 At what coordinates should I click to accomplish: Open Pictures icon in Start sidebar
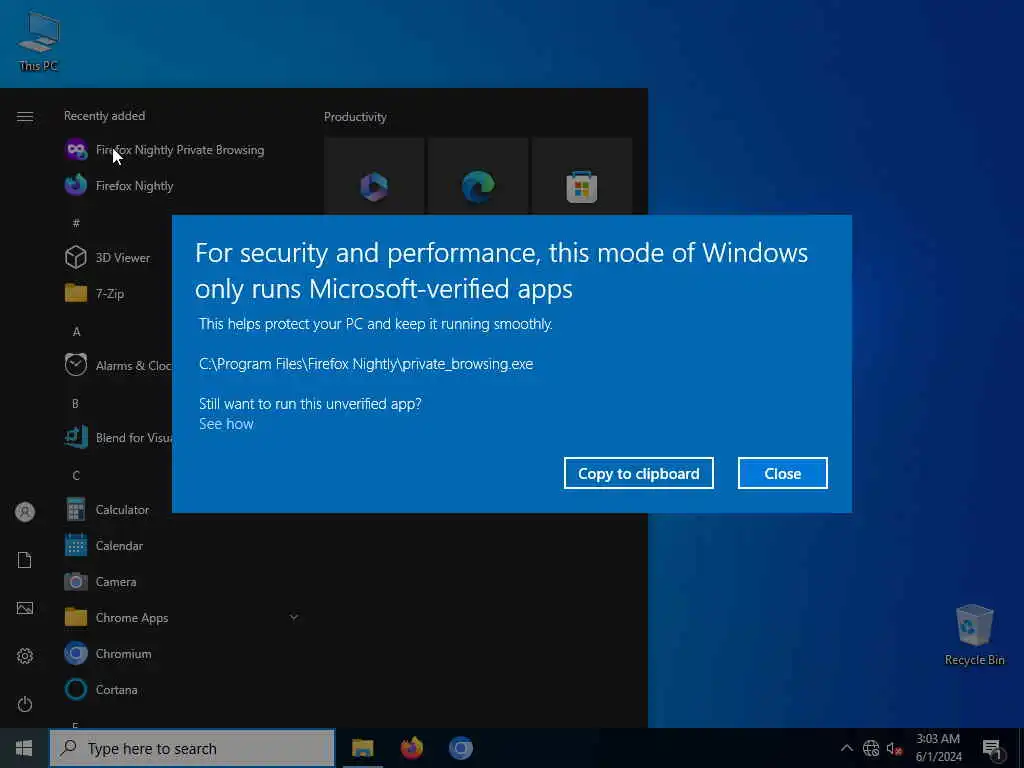point(25,608)
